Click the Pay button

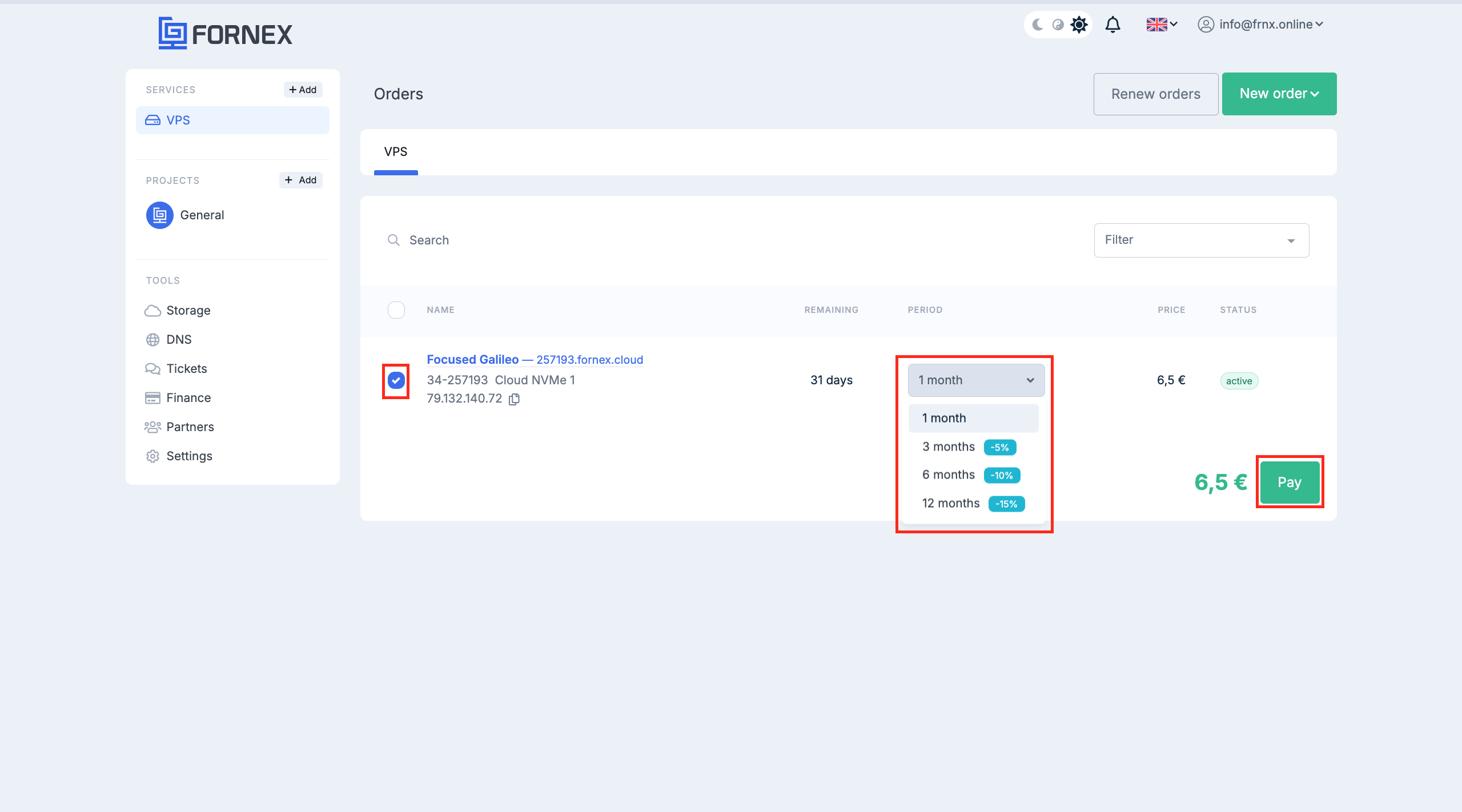tap(1290, 482)
